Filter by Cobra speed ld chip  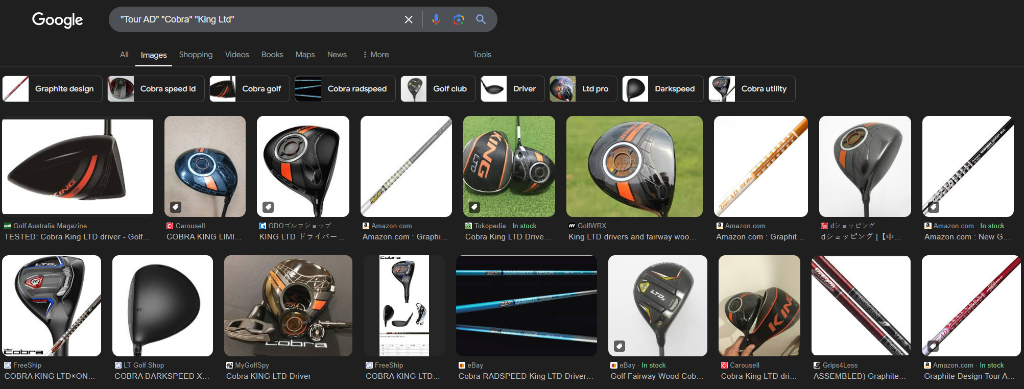(156, 89)
